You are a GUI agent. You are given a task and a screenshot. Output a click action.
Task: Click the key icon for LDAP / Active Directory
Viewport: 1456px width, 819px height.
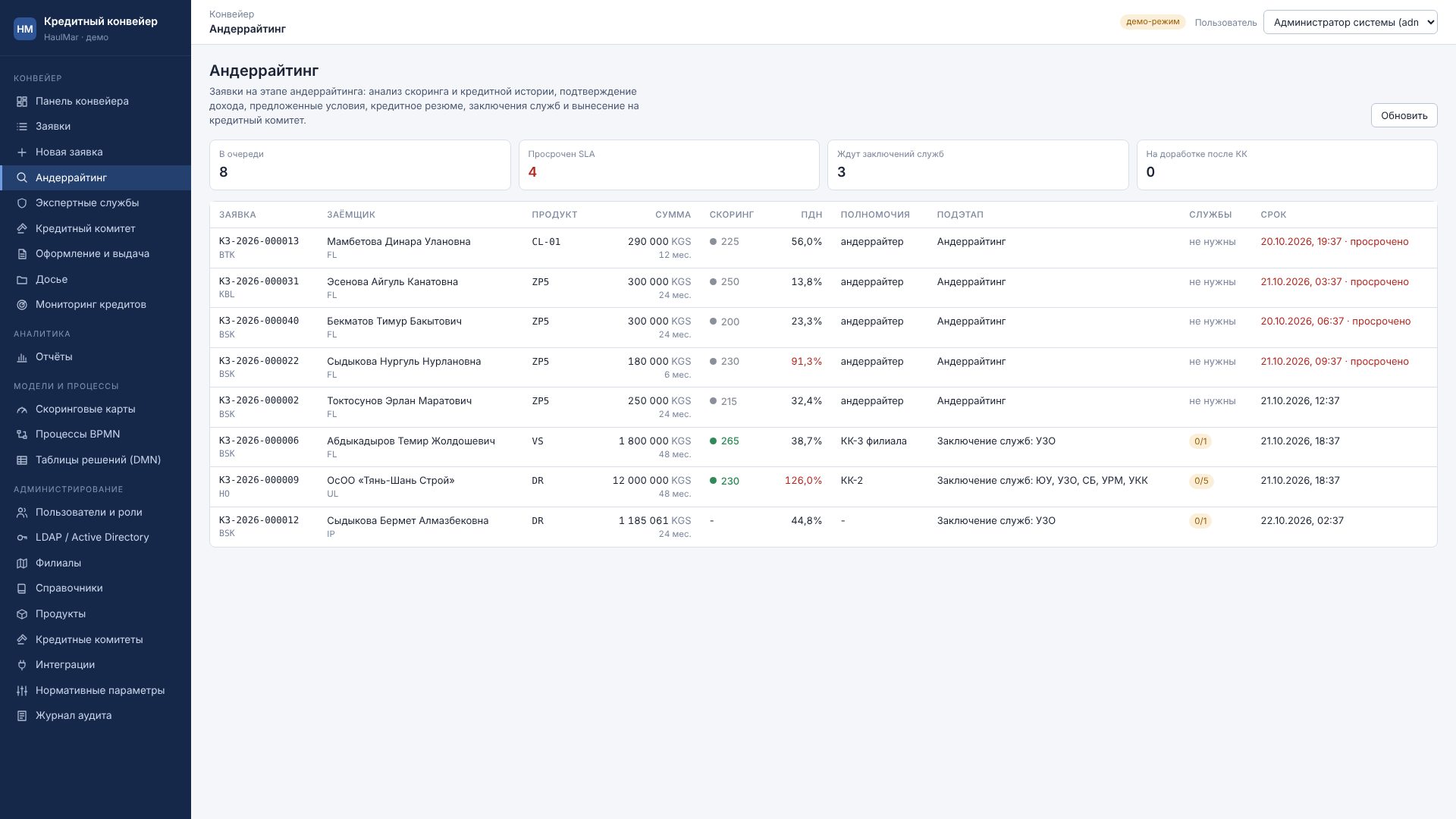click(x=22, y=538)
